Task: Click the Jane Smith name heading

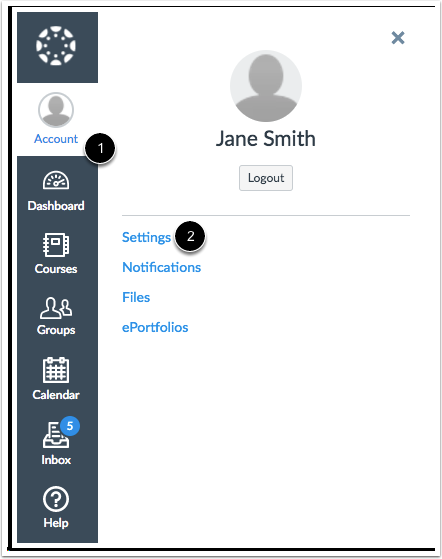Action: (266, 139)
